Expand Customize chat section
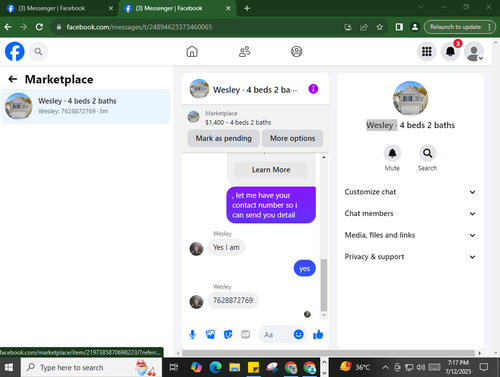Screen dimensions: 500x377 [410, 192]
